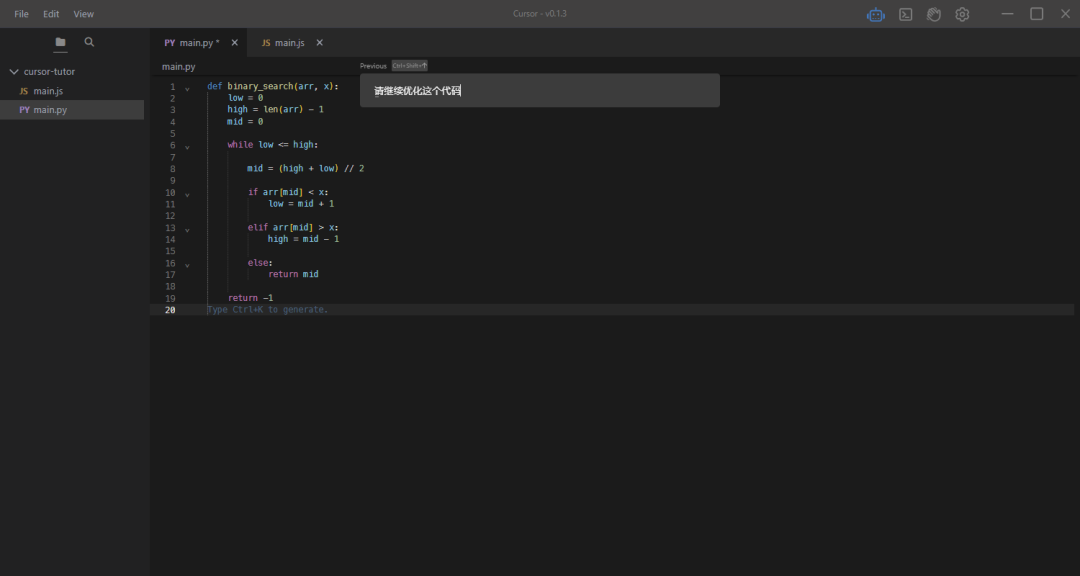
Task: Collapse the cursor-tutor folder
Action: pyautogui.click(x=14, y=72)
